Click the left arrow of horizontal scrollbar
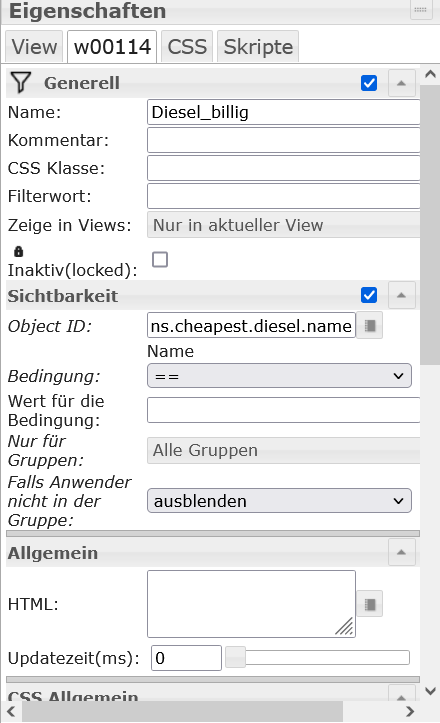The height and width of the screenshot is (723, 440). (x=11, y=711)
